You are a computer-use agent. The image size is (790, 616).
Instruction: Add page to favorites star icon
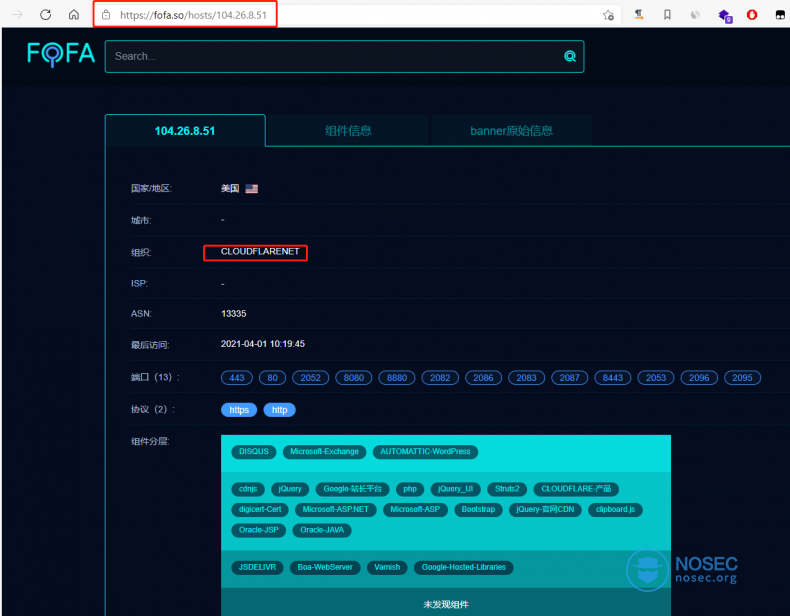[609, 15]
